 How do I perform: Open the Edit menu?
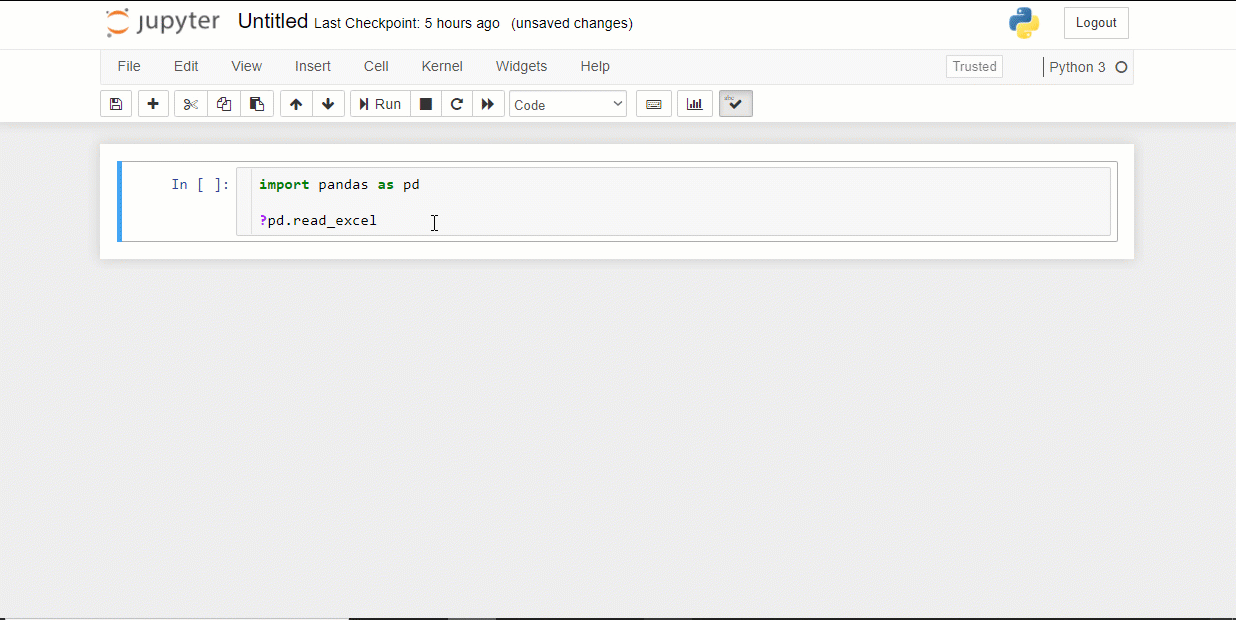click(x=186, y=66)
